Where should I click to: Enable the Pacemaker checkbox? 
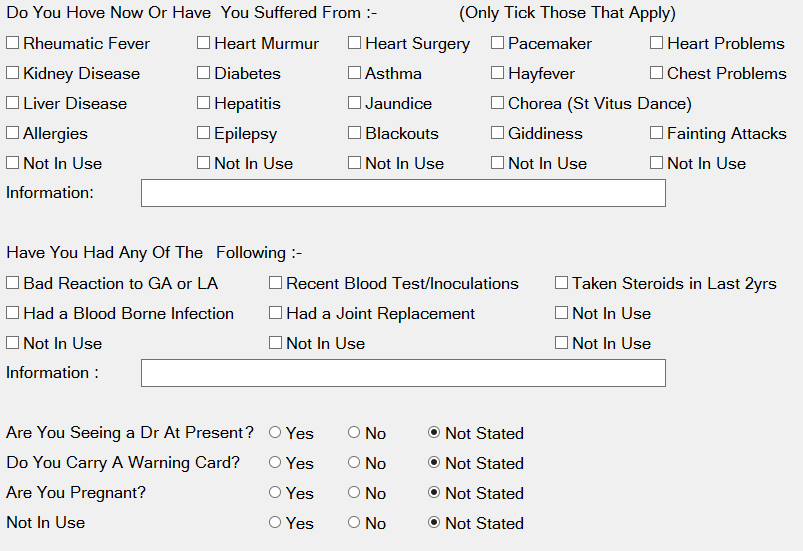(498, 43)
